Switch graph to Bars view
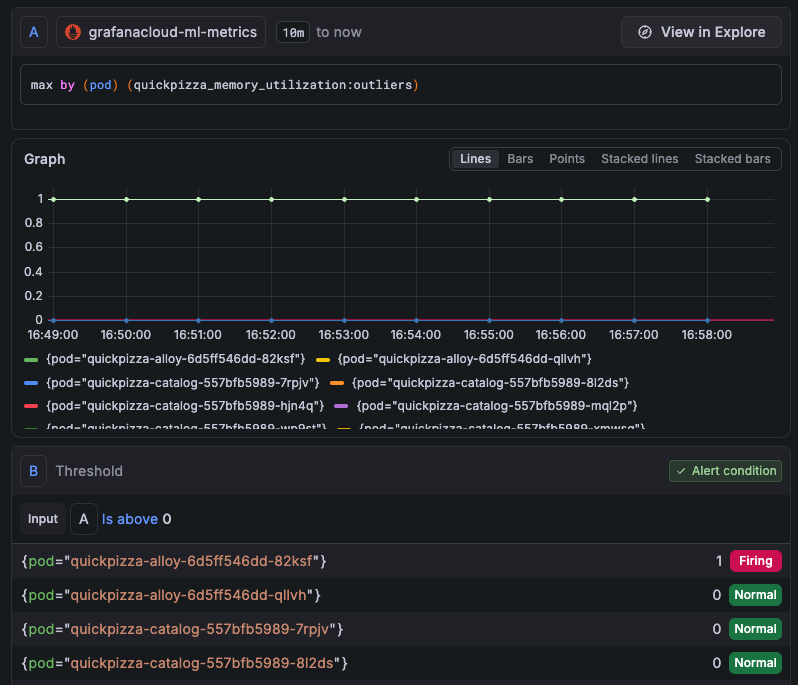This screenshot has width=798, height=685. pyautogui.click(x=520, y=159)
